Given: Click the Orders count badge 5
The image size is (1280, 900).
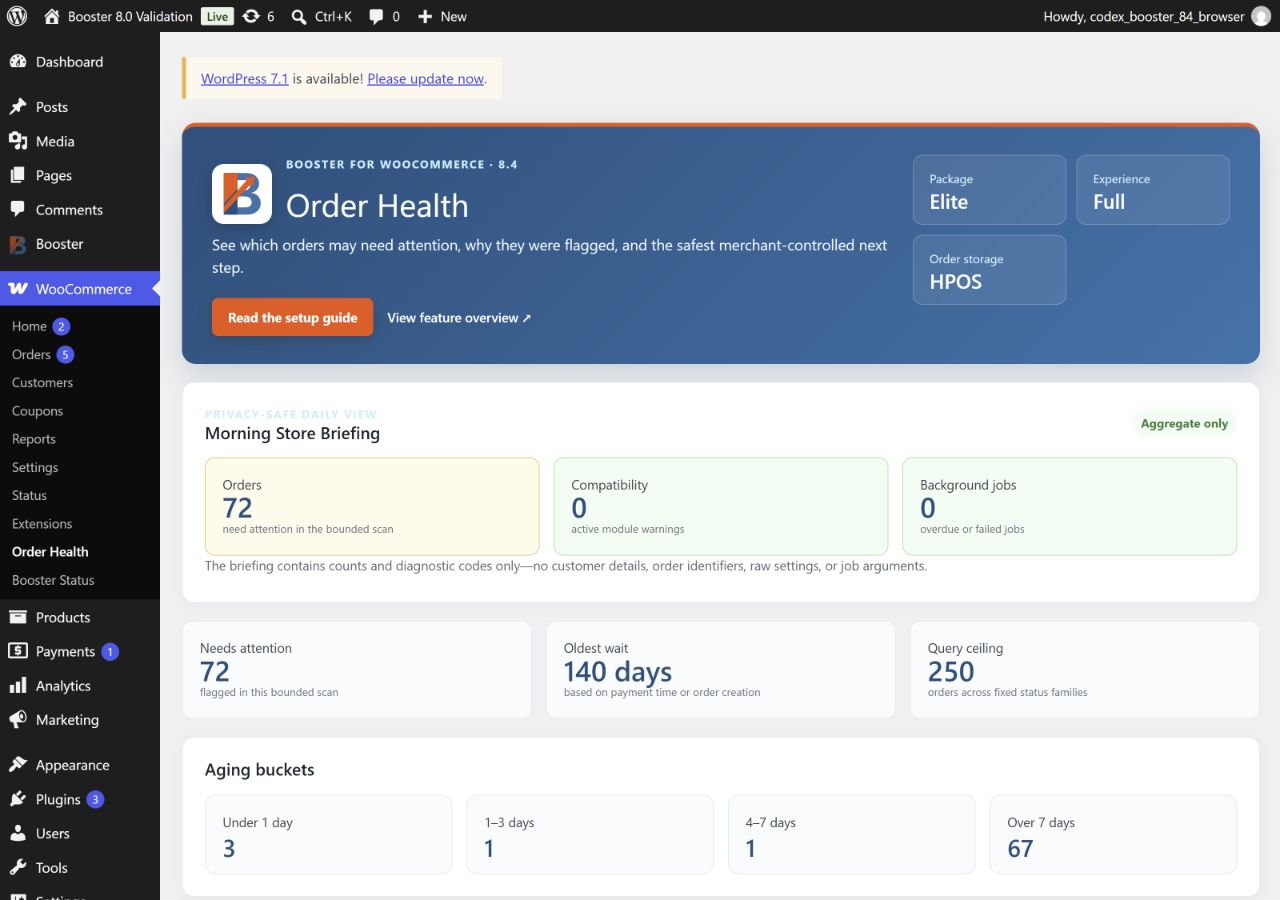Looking at the screenshot, I should pyautogui.click(x=65, y=354).
